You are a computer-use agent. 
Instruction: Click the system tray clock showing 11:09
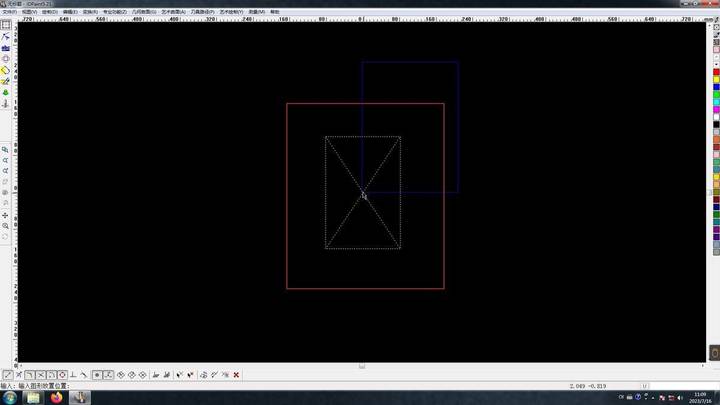coord(700,398)
